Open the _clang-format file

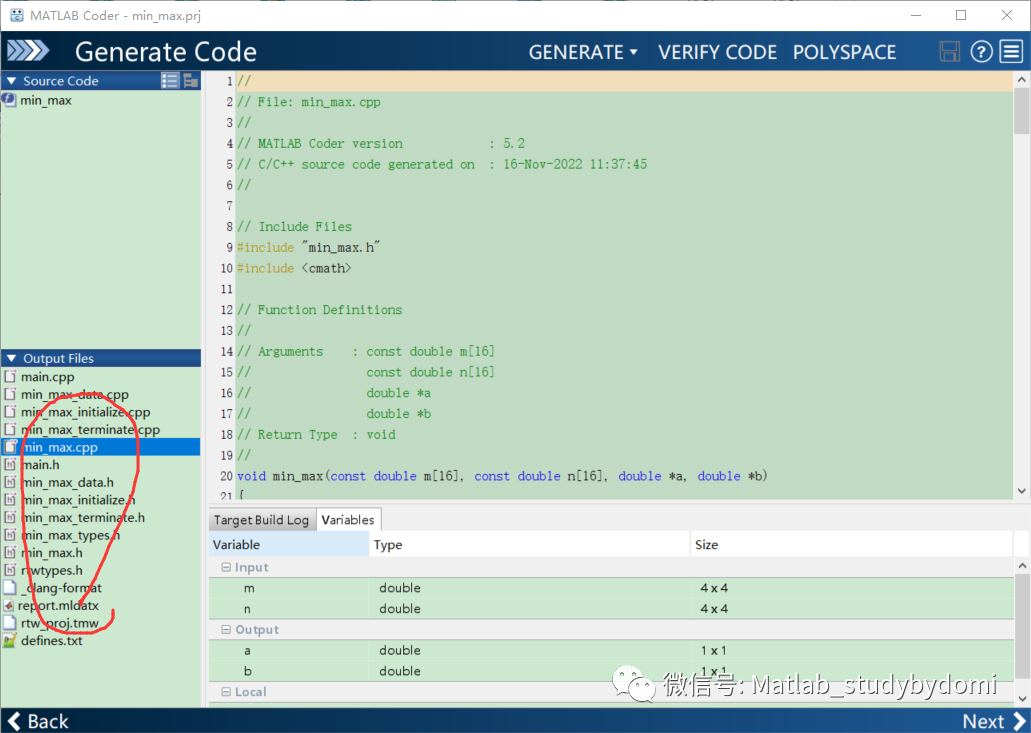coord(61,588)
